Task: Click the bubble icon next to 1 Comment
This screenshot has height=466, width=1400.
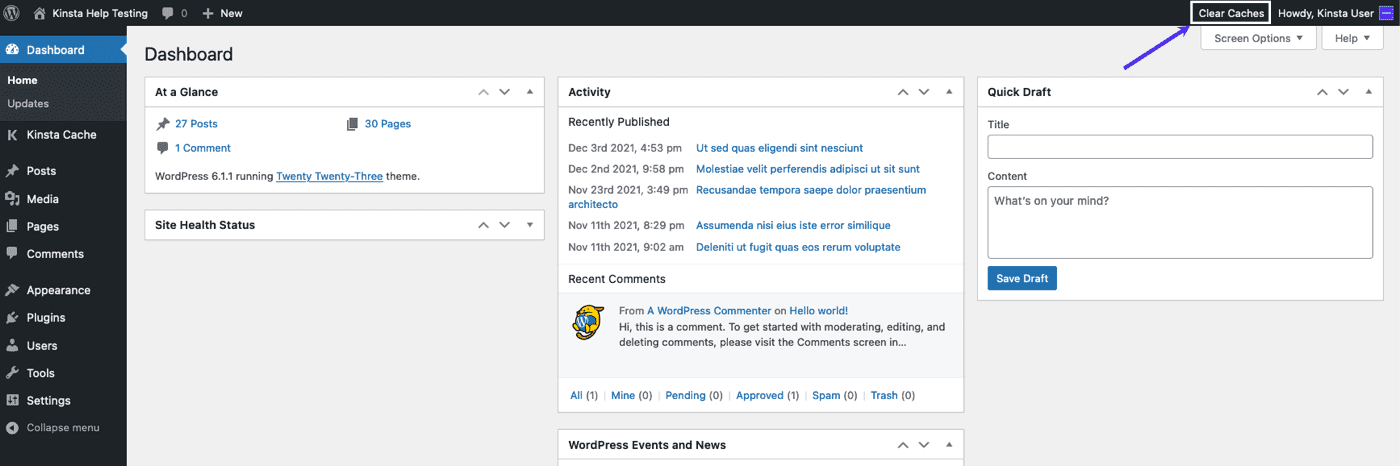Action: tap(163, 148)
